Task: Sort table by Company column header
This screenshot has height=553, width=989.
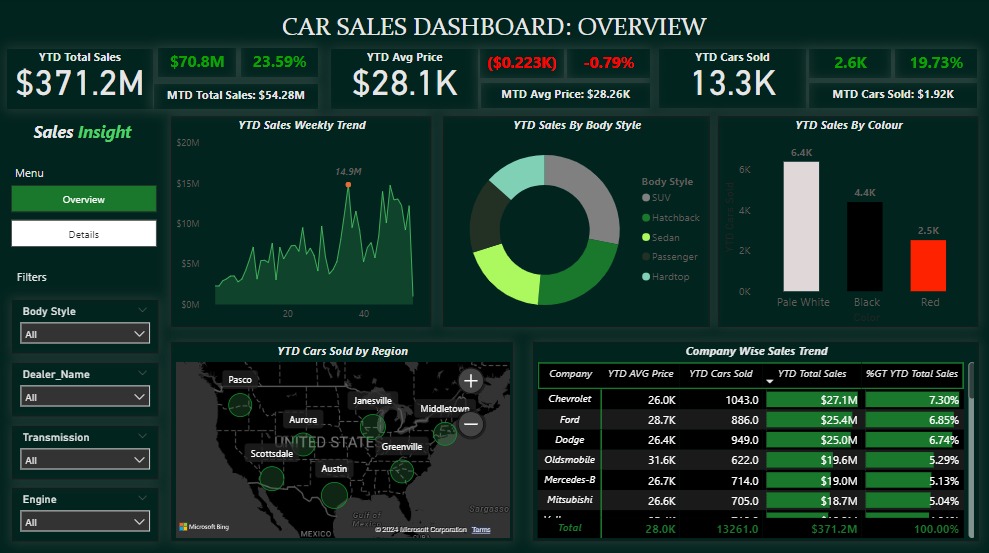Action: (570, 373)
